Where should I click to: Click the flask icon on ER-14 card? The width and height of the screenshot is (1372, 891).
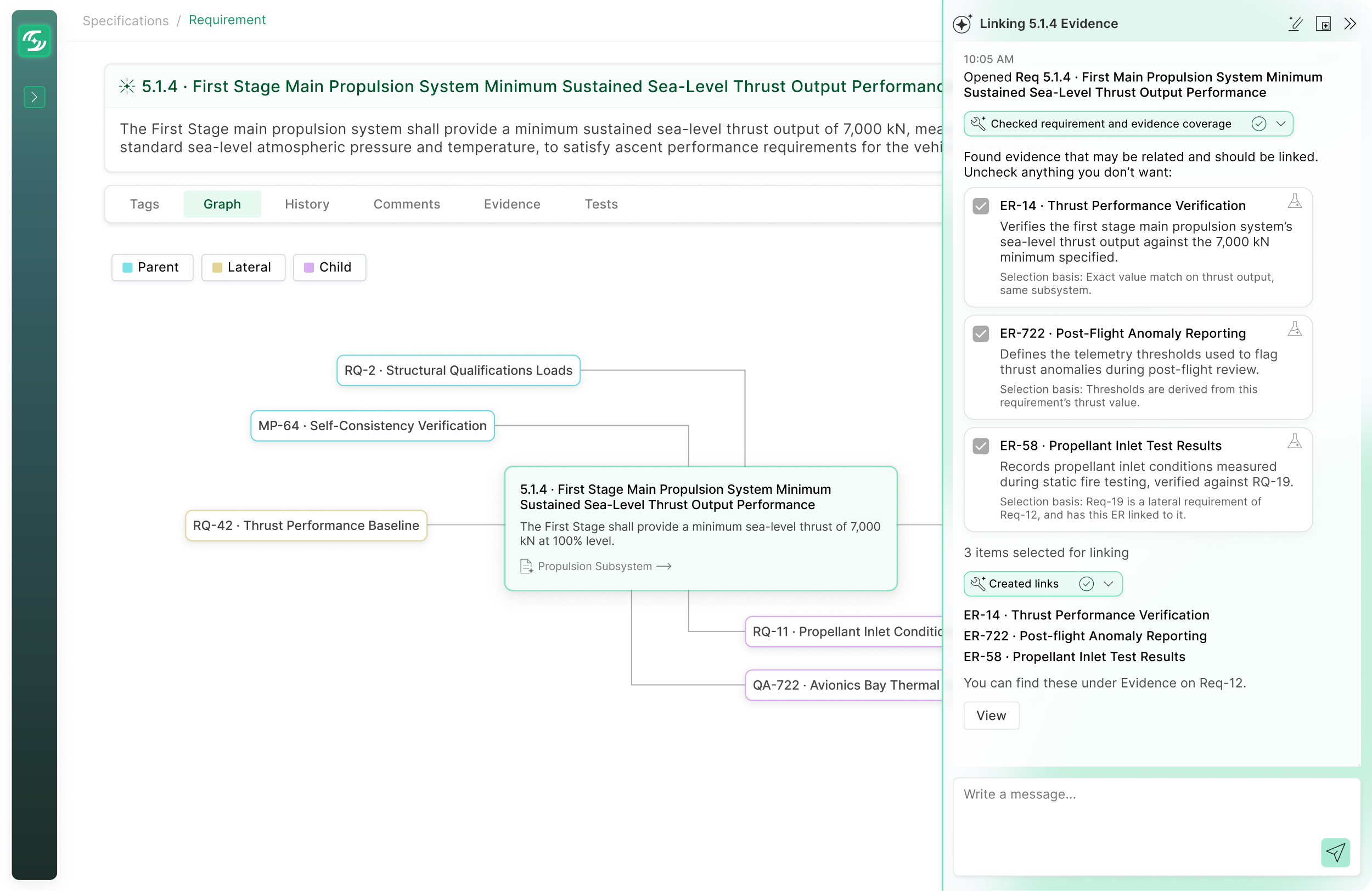click(1295, 201)
